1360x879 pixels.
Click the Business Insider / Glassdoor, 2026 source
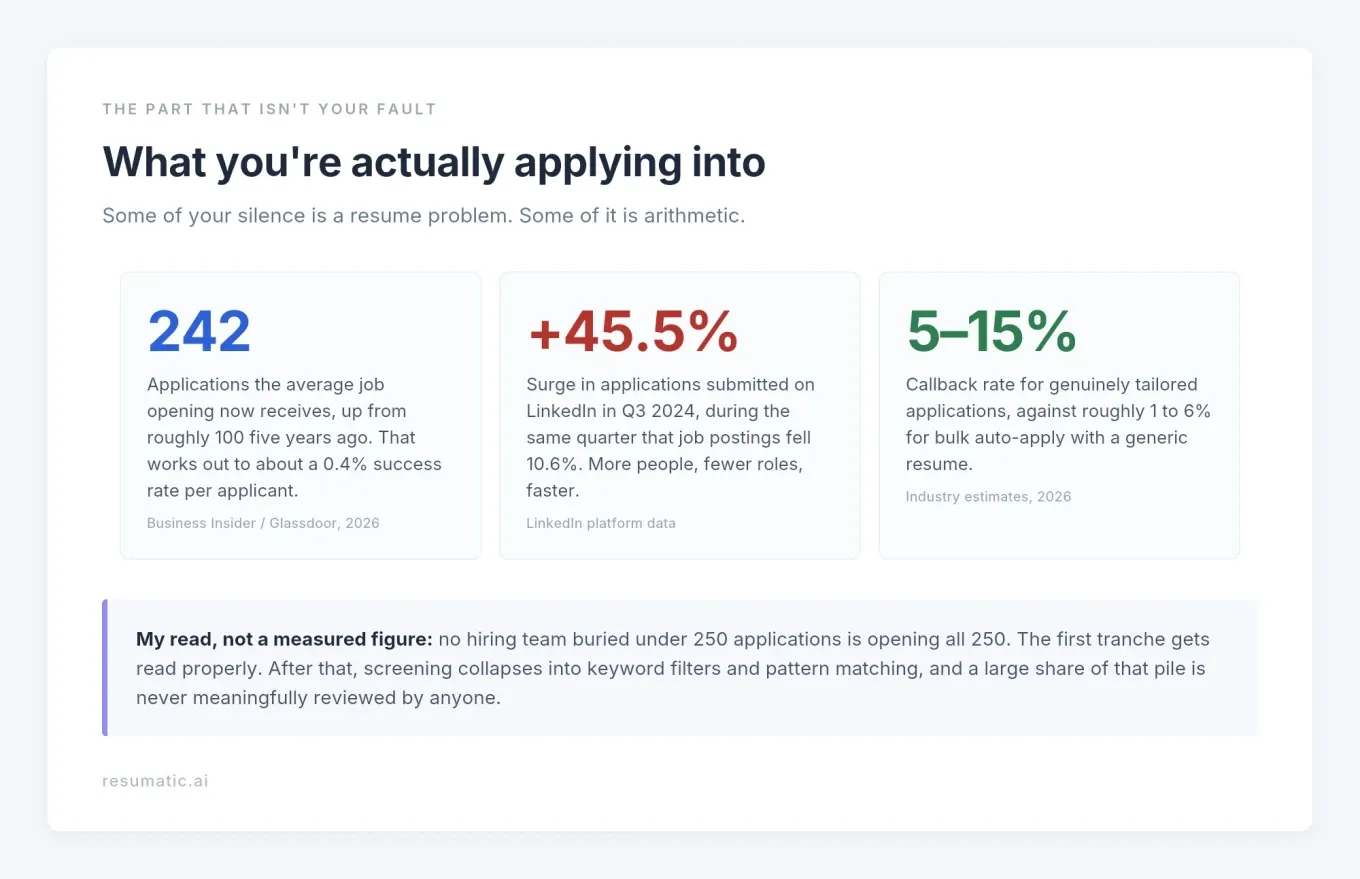[263, 523]
